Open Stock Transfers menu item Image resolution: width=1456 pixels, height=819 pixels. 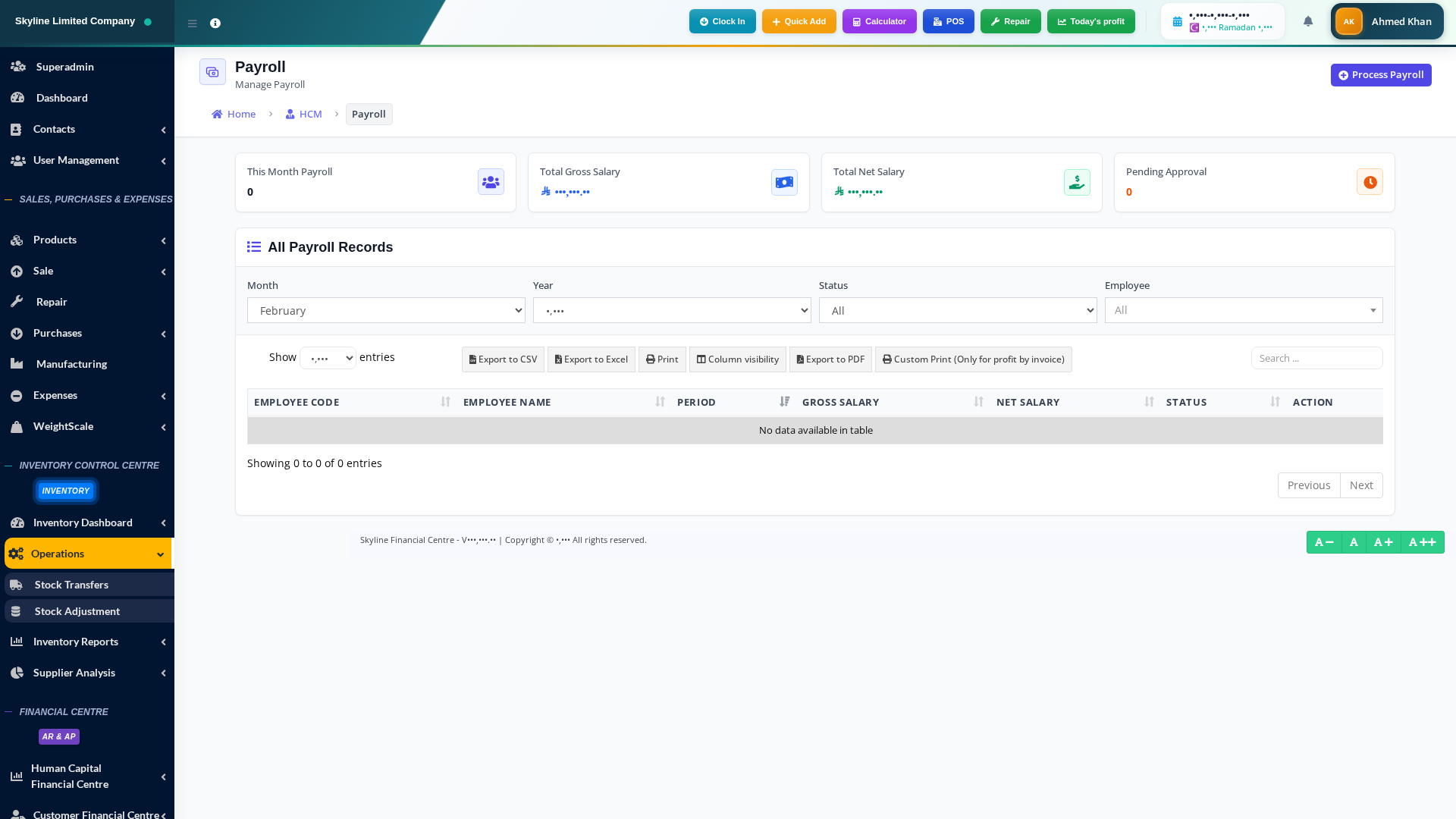click(71, 585)
